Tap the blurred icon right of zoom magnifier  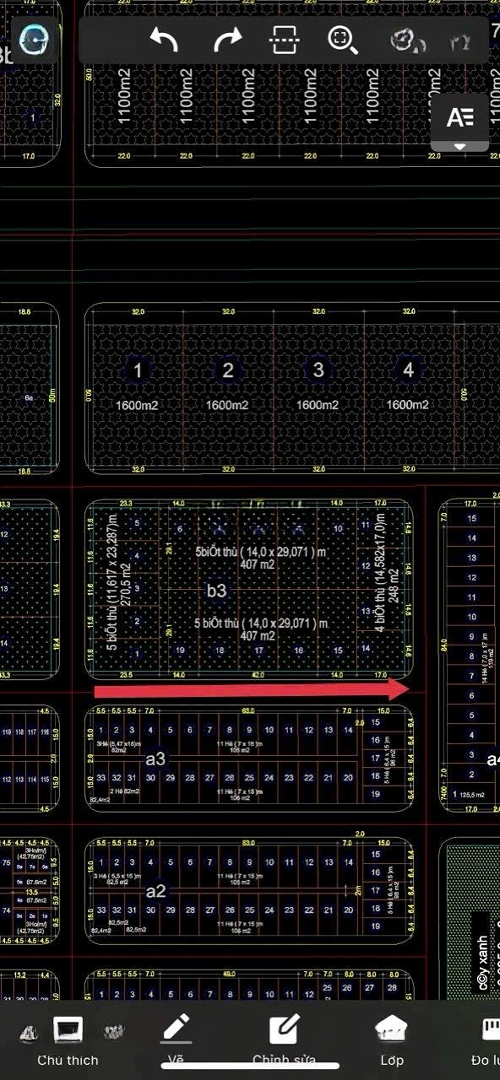point(404,41)
